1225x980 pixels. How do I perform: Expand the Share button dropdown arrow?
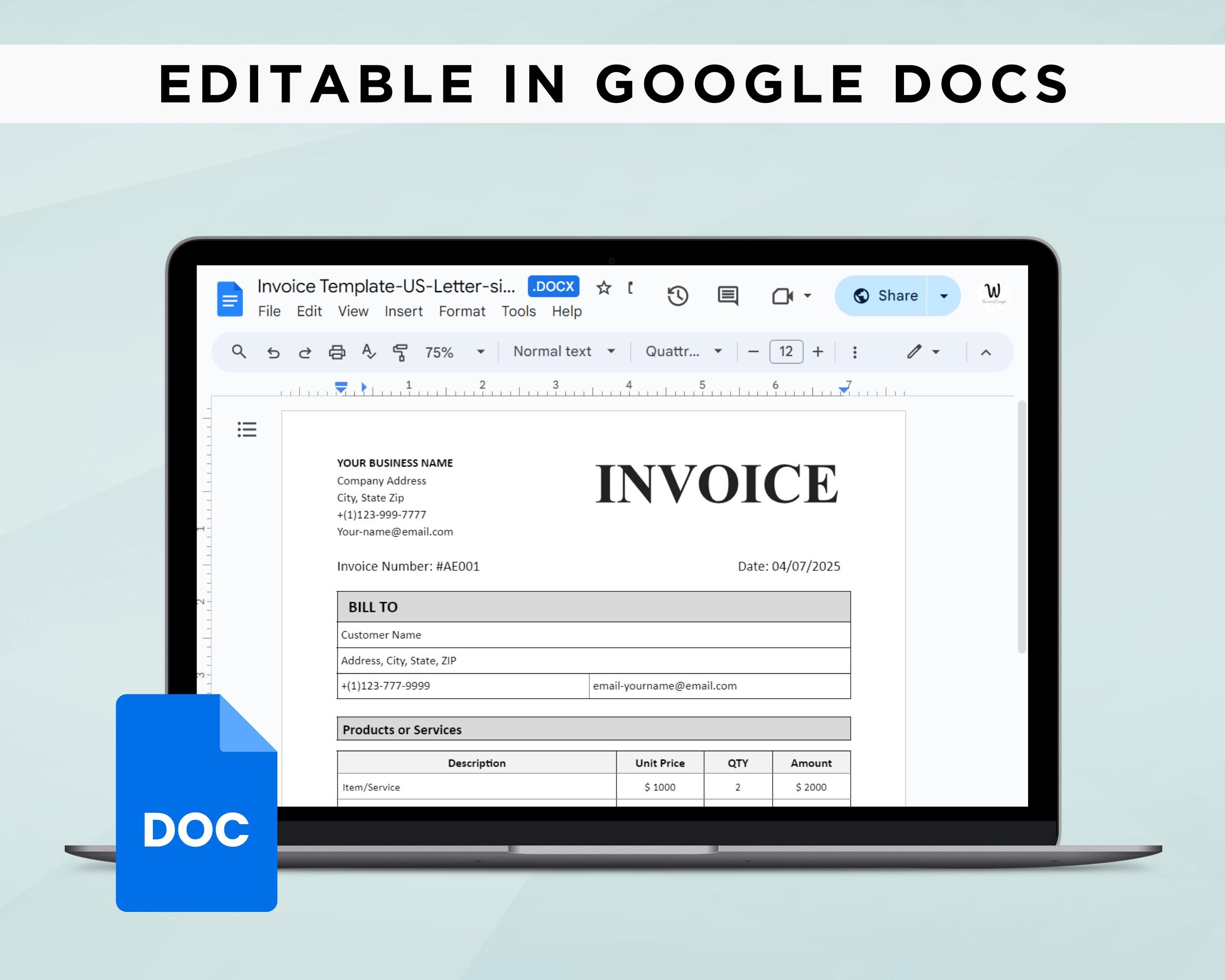click(x=943, y=295)
